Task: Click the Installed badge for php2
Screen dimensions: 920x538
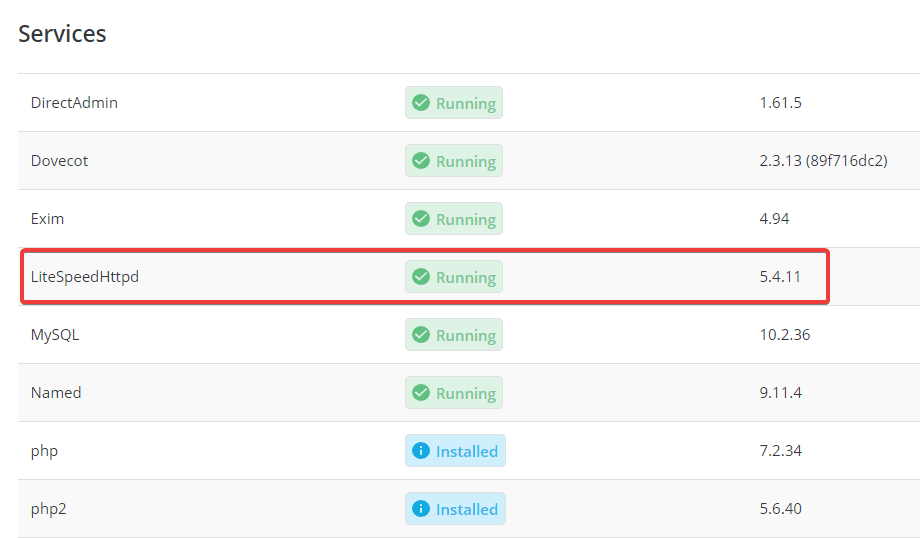Action: [x=455, y=509]
